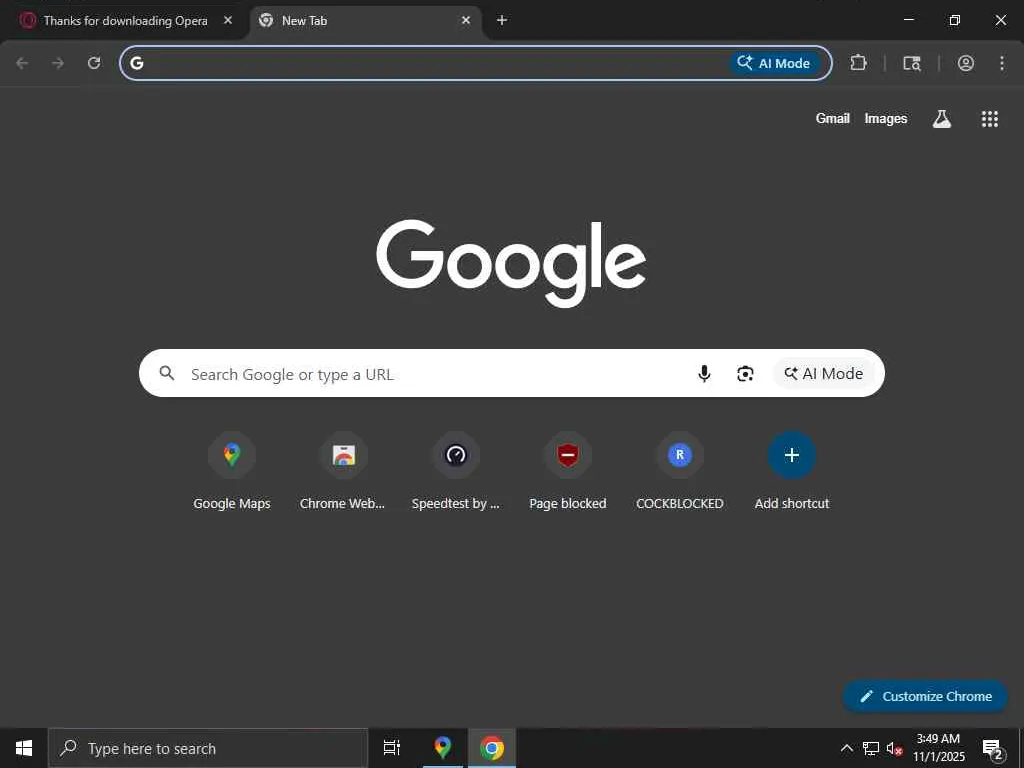Viewport: 1024px width, 768px height.
Task: Open the Gmail link
Action: click(833, 118)
